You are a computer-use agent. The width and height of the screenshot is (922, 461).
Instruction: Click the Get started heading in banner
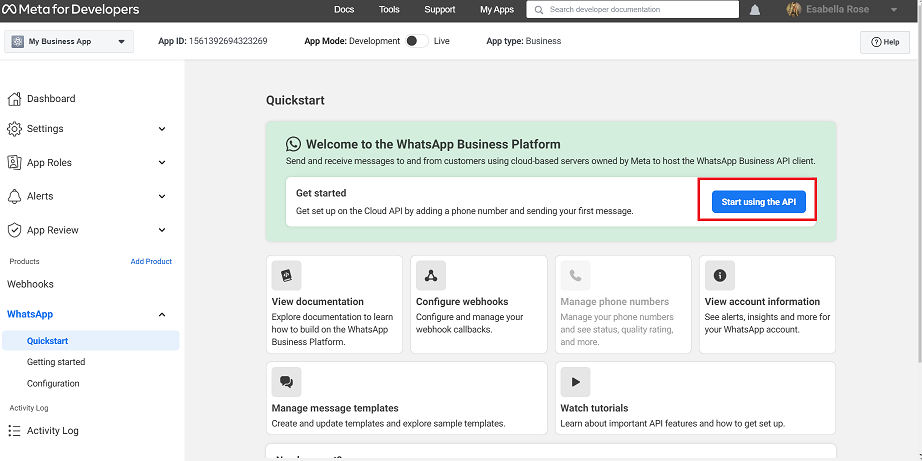[x=321, y=193]
